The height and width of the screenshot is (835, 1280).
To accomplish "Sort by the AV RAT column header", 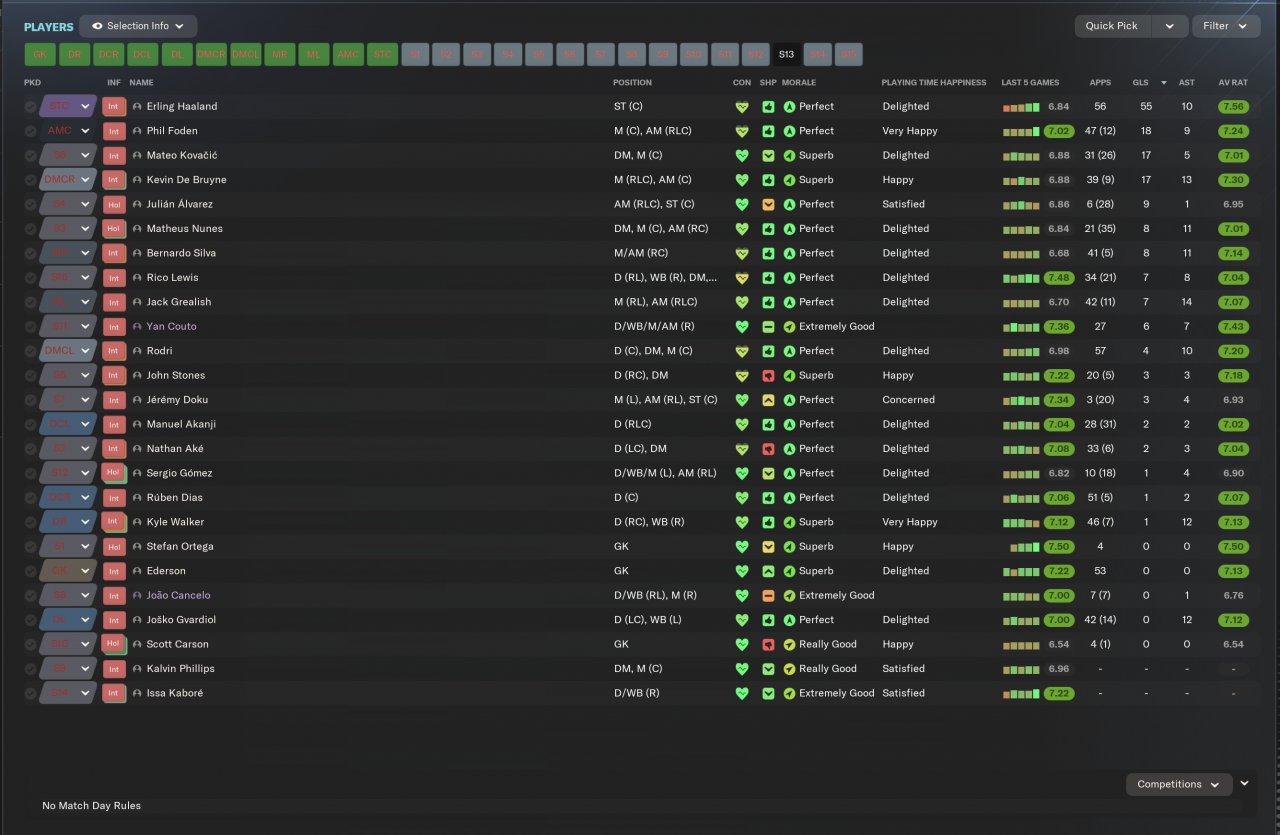I will tap(1233, 83).
